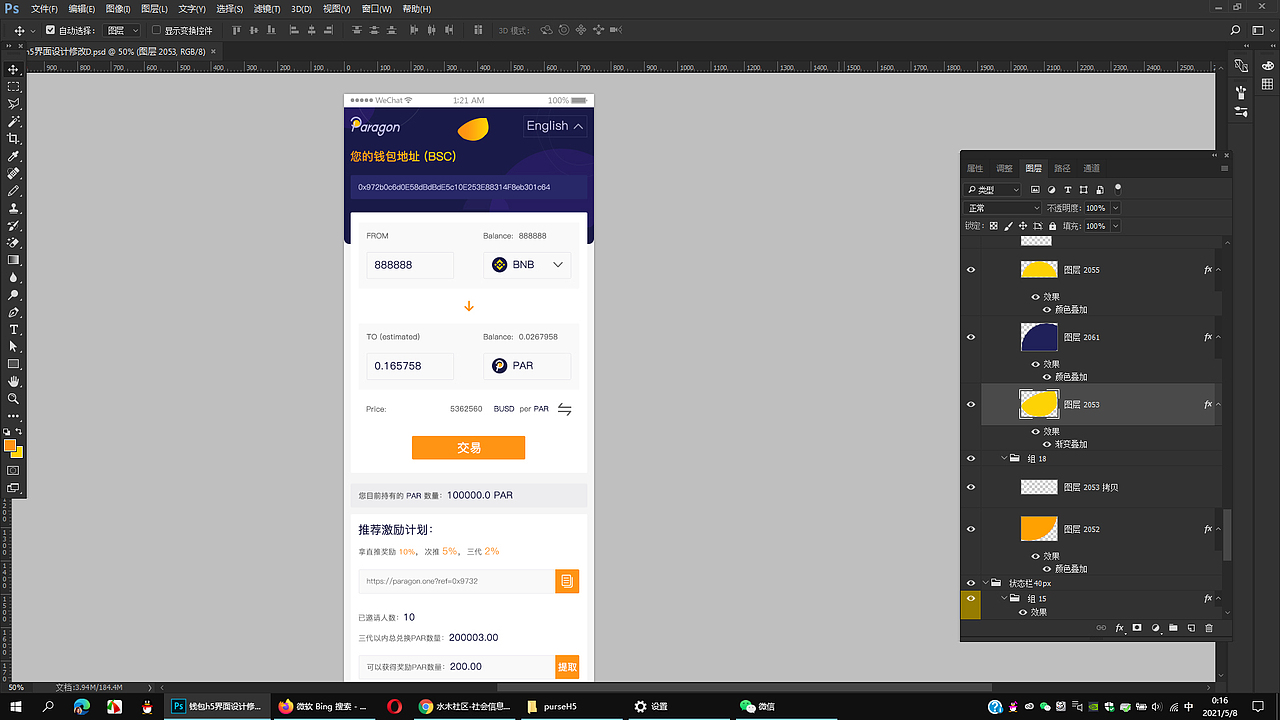Select the Crop tool
The image size is (1280, 720).
pyautogui.click(x=14, y=139)
